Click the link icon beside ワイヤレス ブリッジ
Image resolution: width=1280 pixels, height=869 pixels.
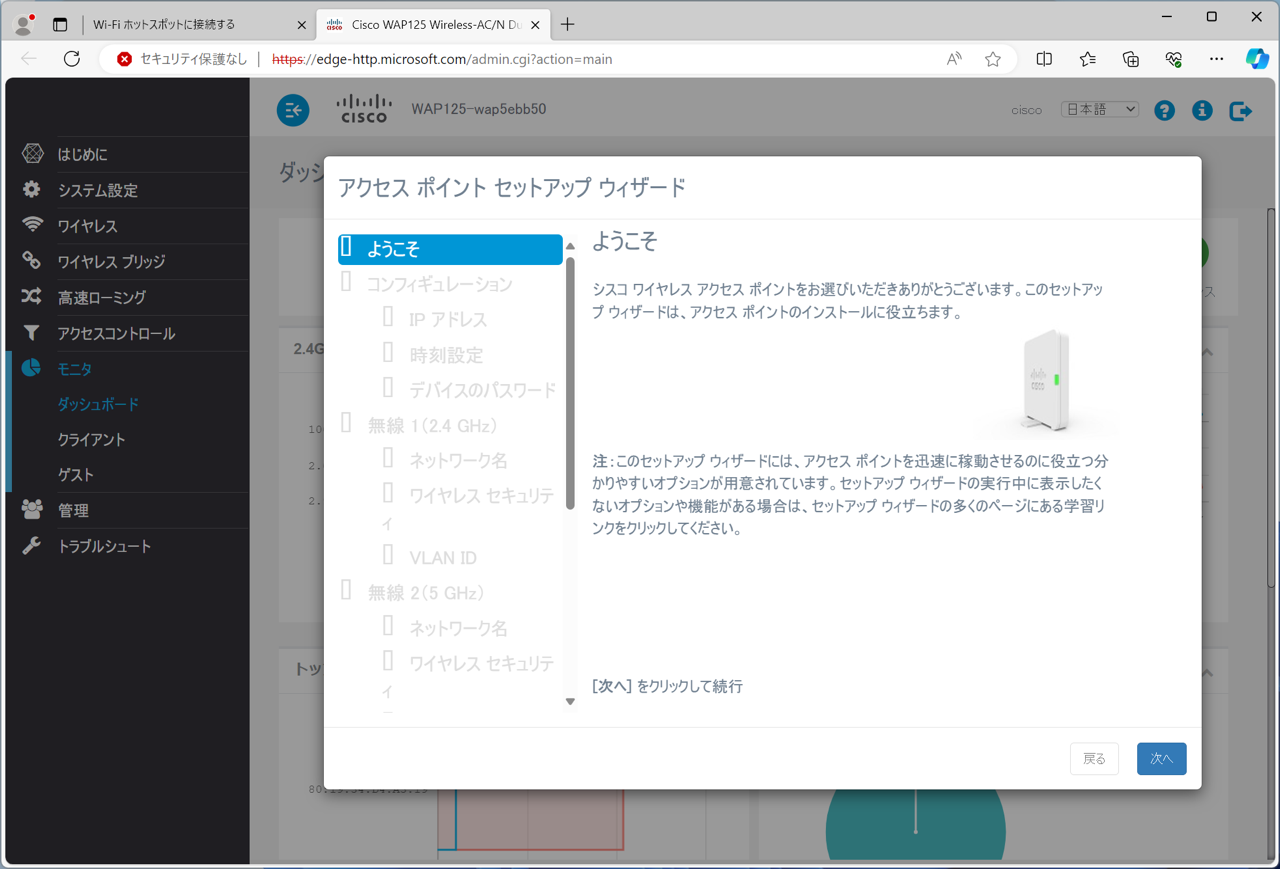[x=32, y=261]
